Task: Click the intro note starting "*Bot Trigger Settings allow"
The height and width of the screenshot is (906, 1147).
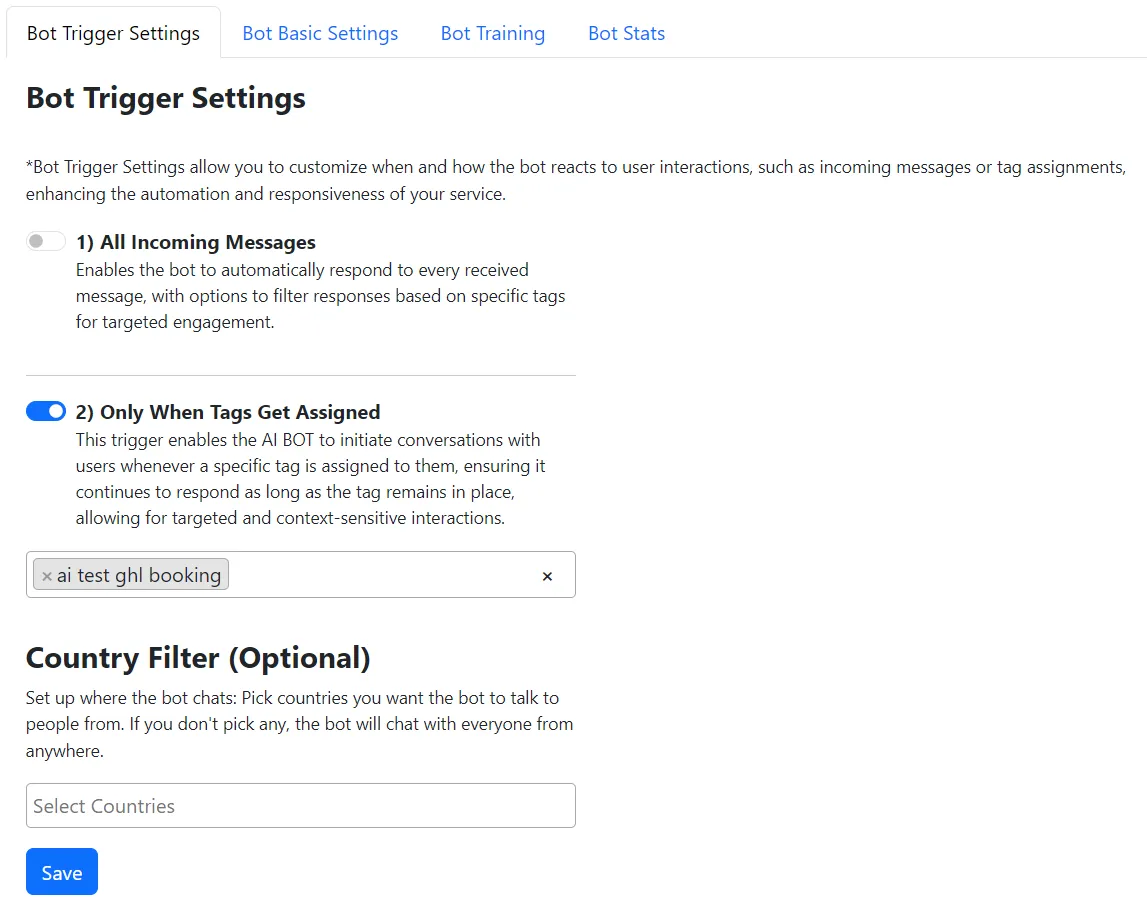Action: [575, 180]
